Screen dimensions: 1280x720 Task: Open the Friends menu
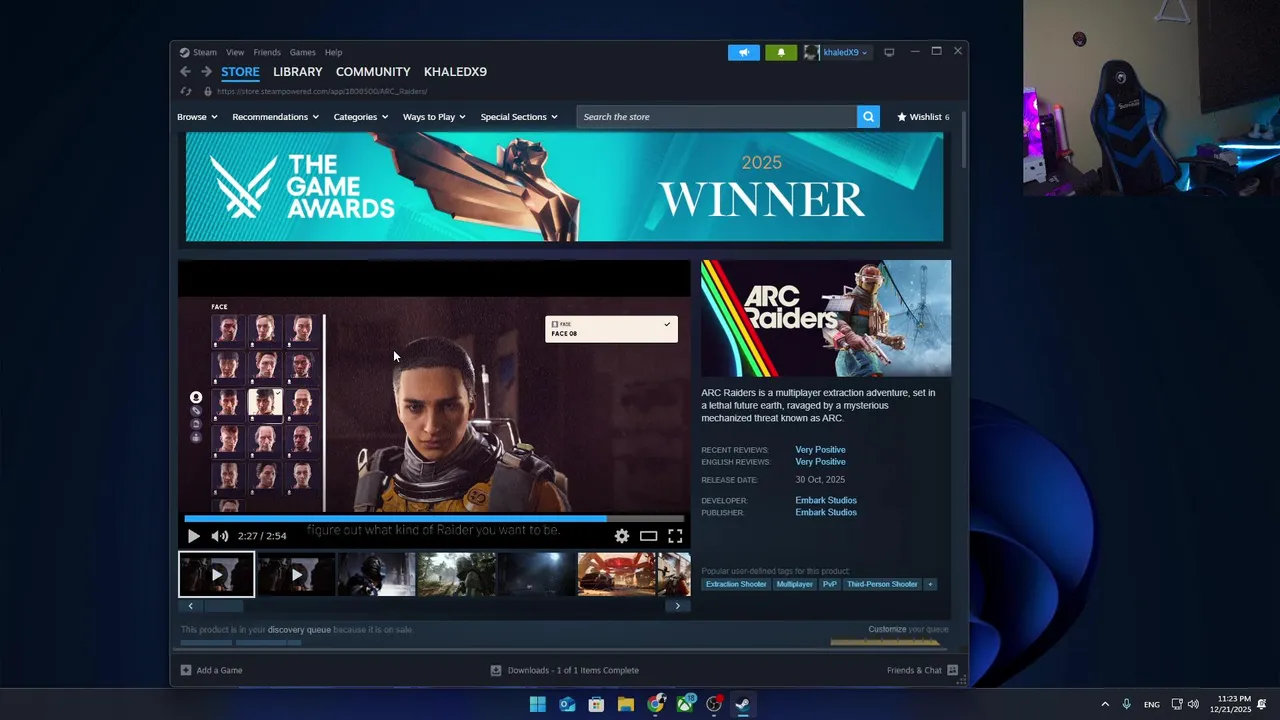(x=267, y=53)
